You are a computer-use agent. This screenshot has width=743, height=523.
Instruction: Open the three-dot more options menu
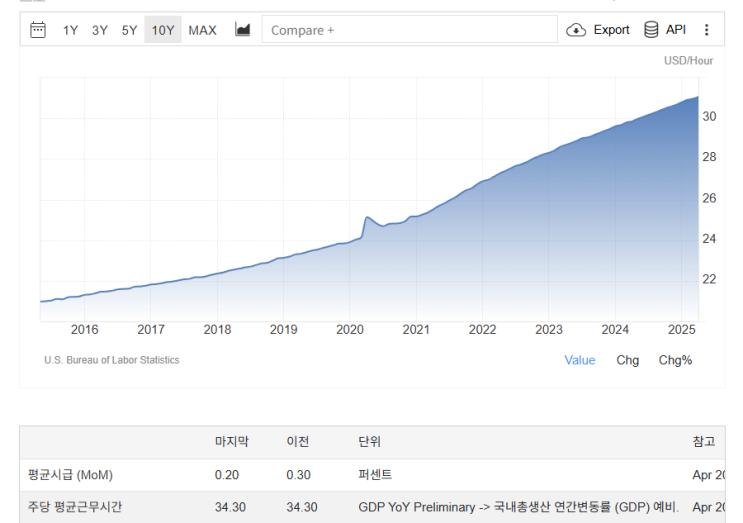(707, 30)
